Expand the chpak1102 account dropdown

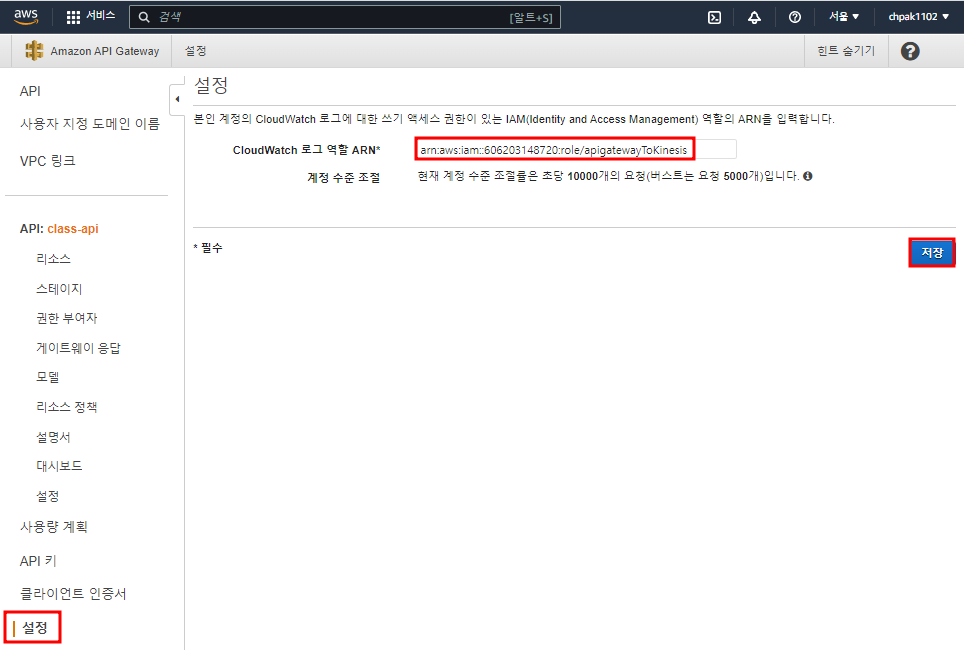[x=919, y=17]
